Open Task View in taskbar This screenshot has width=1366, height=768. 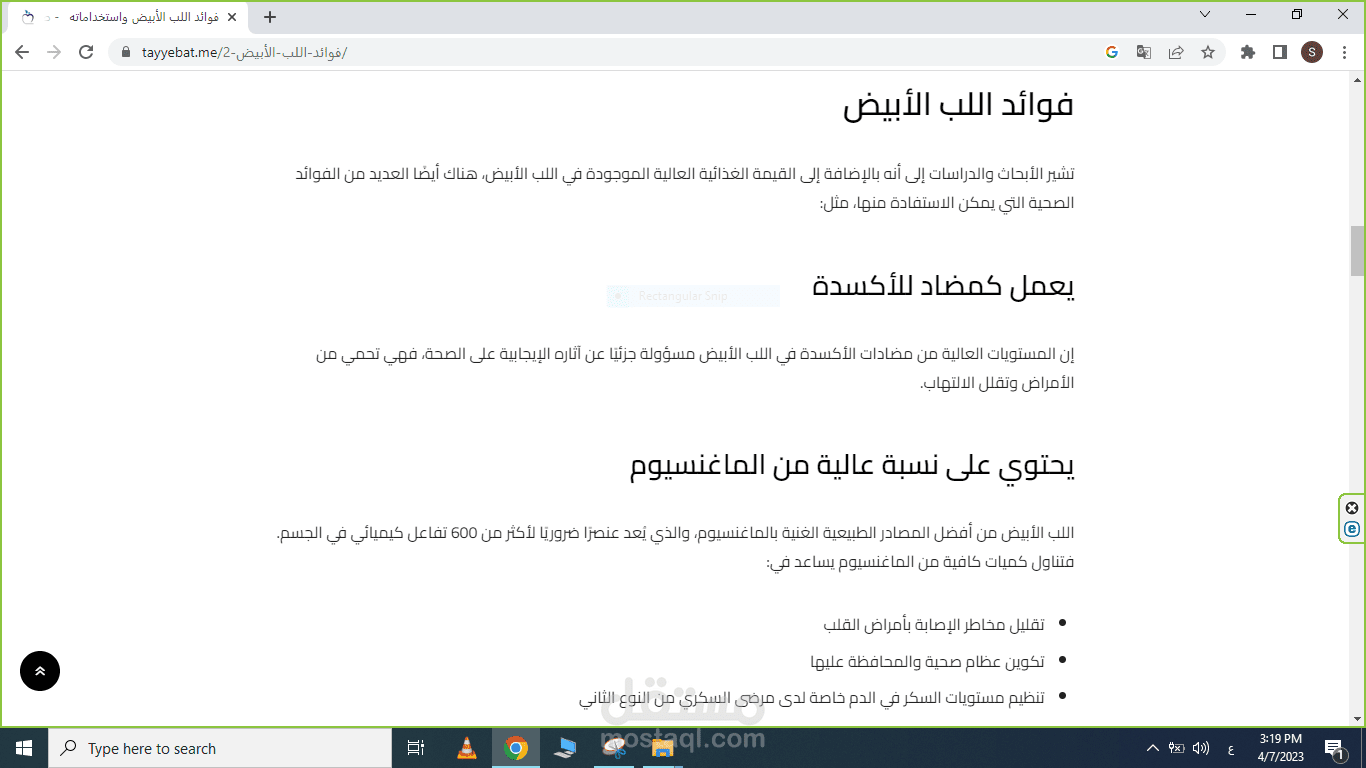417,748
